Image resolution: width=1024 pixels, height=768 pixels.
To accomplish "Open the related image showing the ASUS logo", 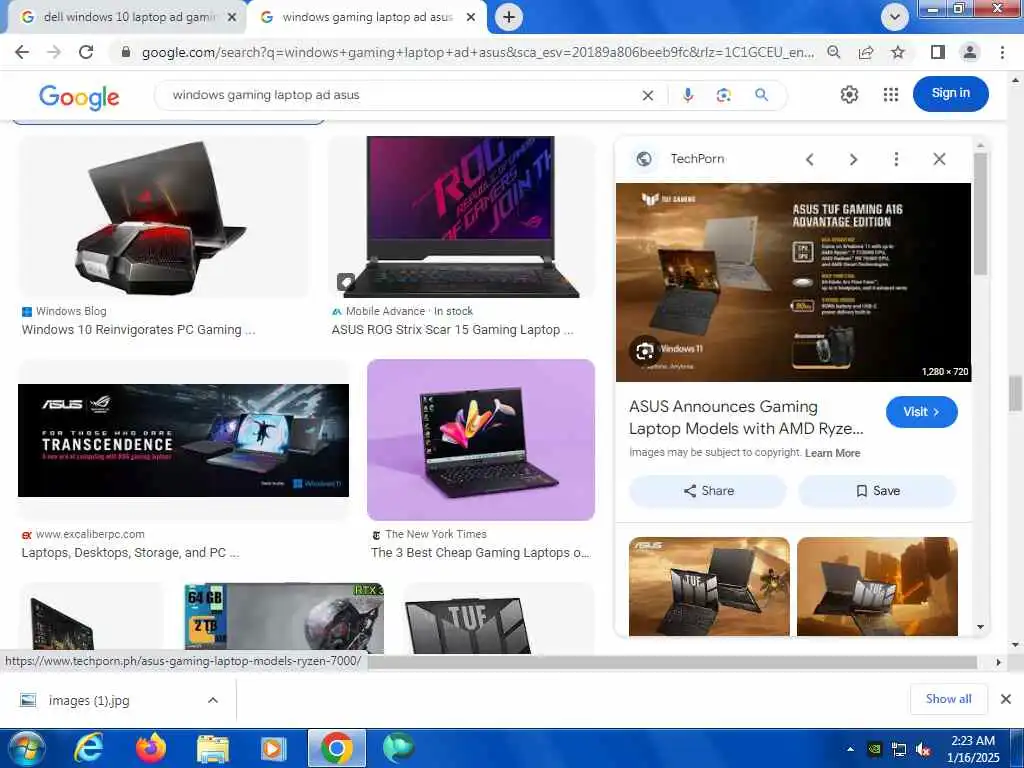I will 709,586.
